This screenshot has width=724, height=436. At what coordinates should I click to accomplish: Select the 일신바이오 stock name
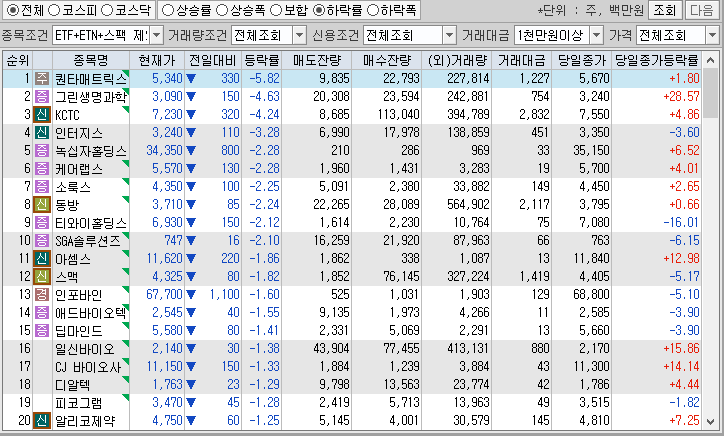point(84,349)
